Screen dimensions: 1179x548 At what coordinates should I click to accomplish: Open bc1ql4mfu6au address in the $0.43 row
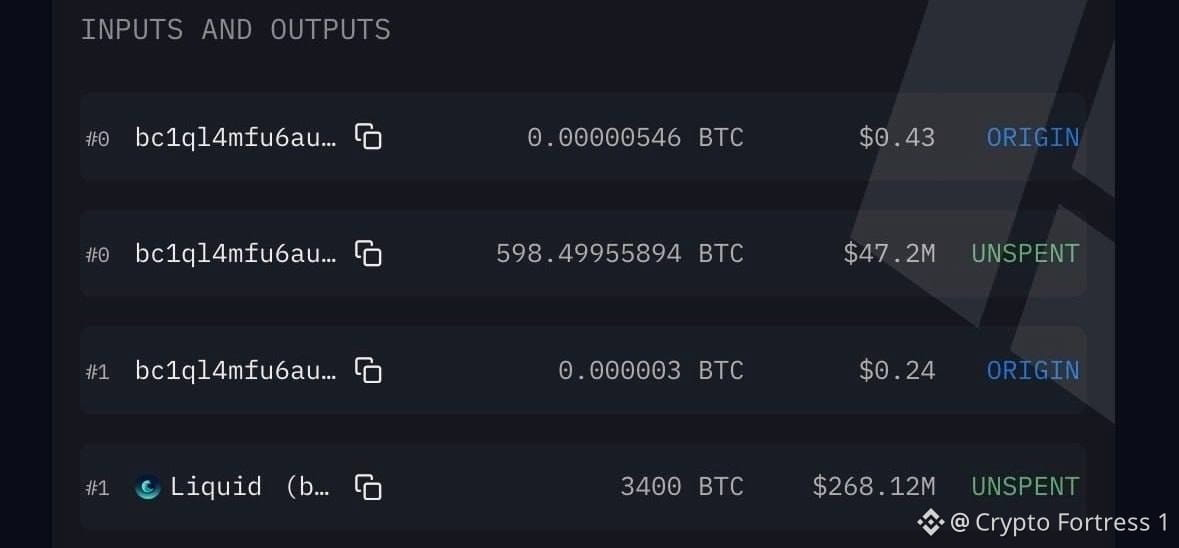235,138
